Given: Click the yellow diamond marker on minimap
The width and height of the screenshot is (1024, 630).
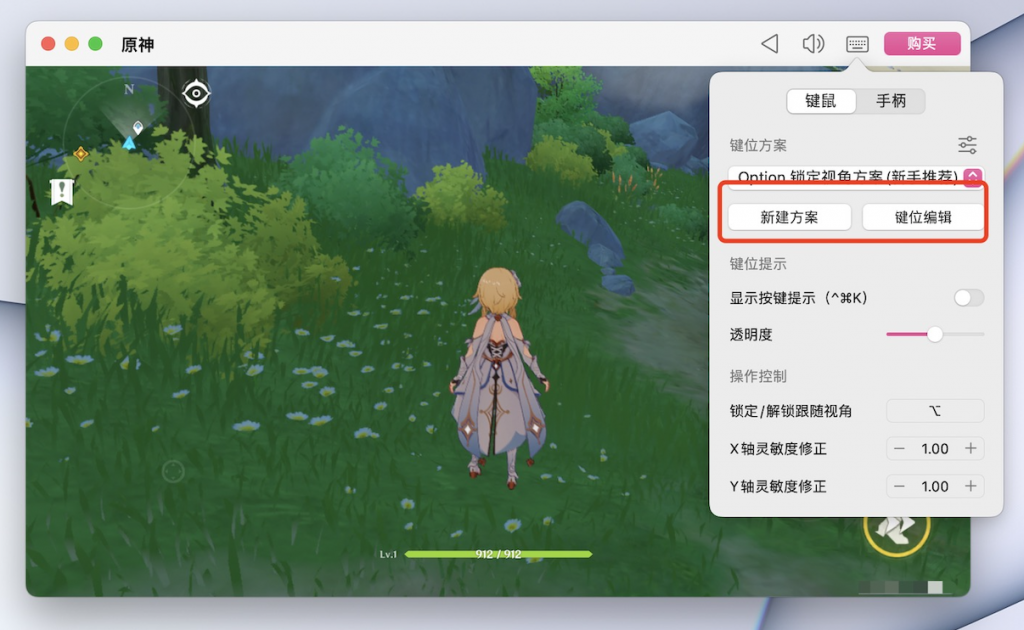Looking at the screenshot, I should coord(81,154).
